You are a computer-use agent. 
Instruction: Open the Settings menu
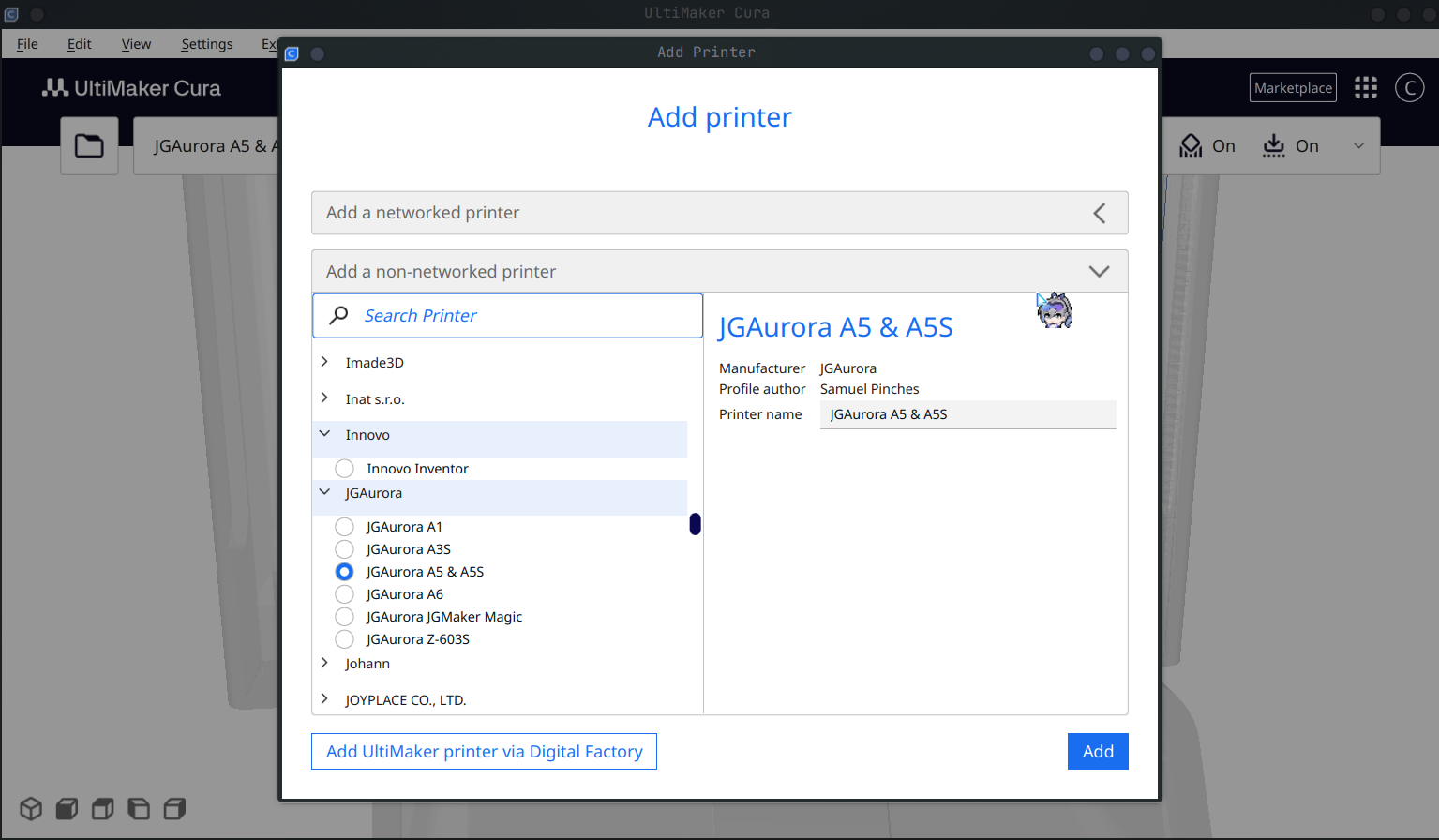(x=207, y=44)
